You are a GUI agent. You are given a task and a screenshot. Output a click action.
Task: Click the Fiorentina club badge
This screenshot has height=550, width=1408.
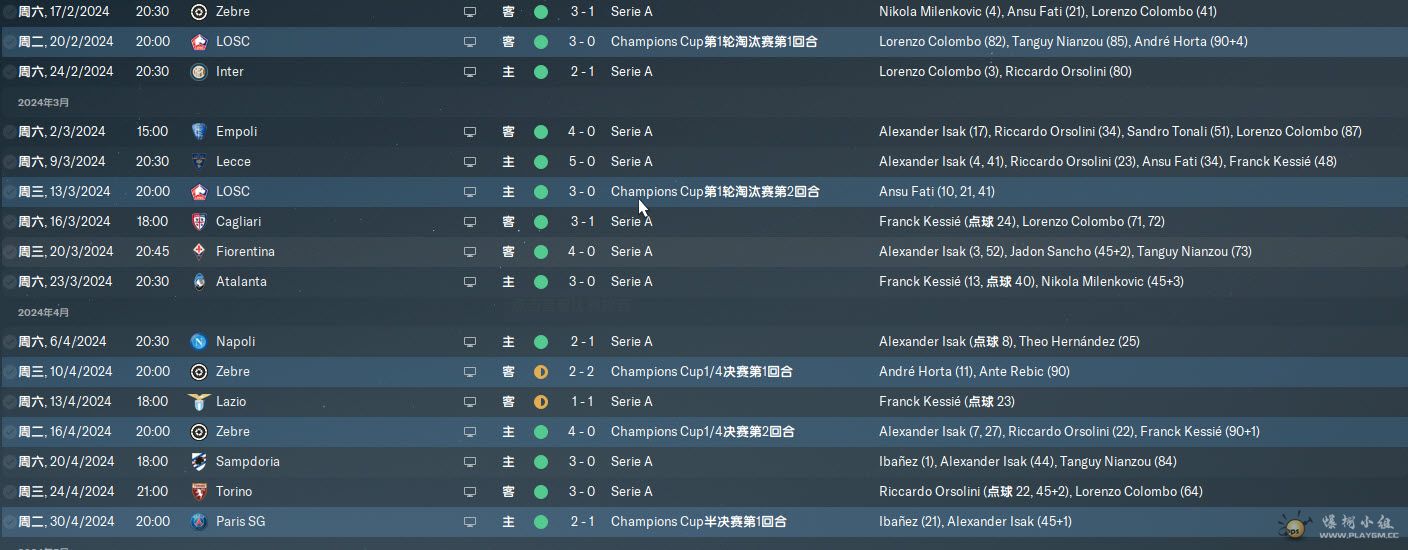[198, 252]
